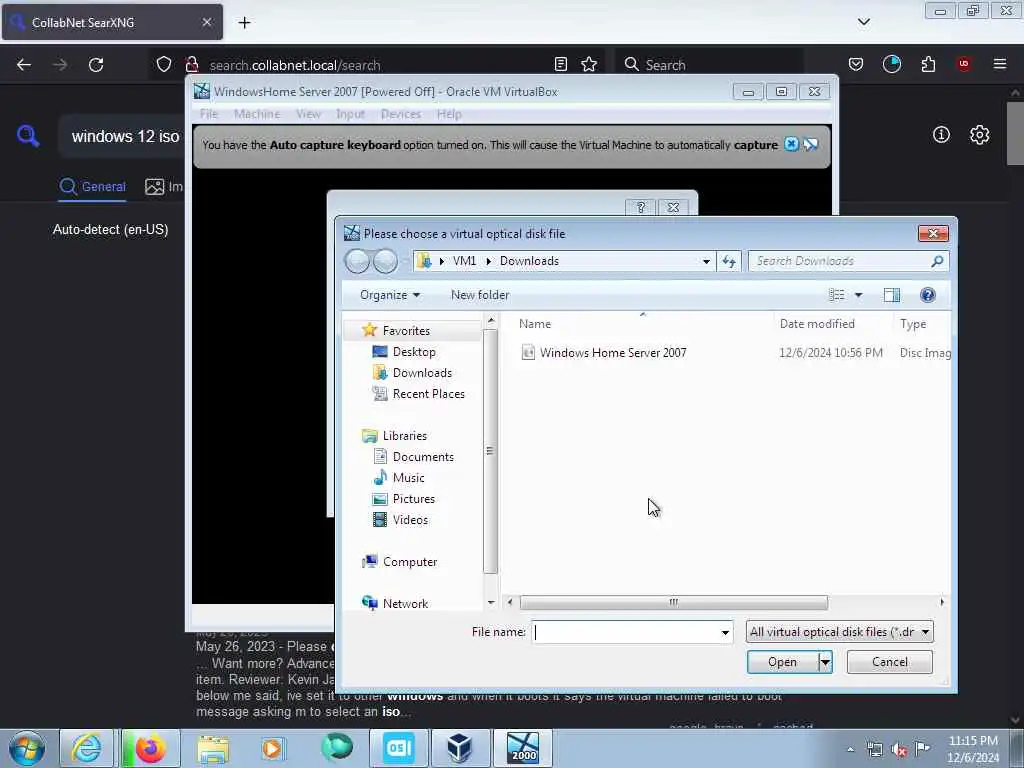Image resolution: width=1024 pixels, height=768 pixels.
Task: Focus the Search Downloads field
Action: click(x=839, y=261)
